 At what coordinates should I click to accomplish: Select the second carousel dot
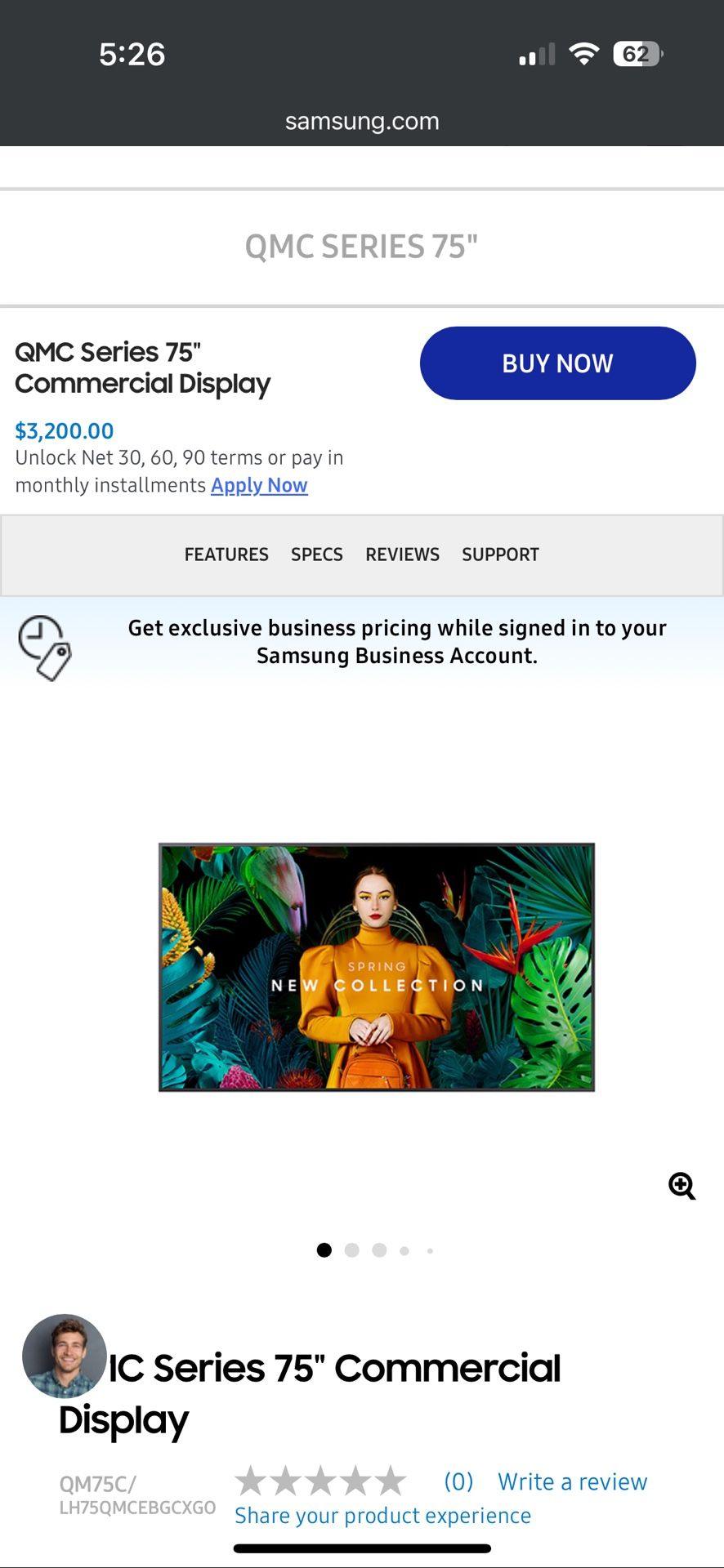point(352,1250)
